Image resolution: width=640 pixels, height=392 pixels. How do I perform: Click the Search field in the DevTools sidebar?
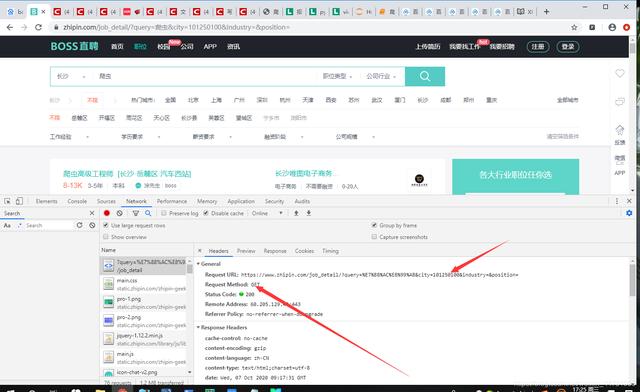click(x=49, y=225)
